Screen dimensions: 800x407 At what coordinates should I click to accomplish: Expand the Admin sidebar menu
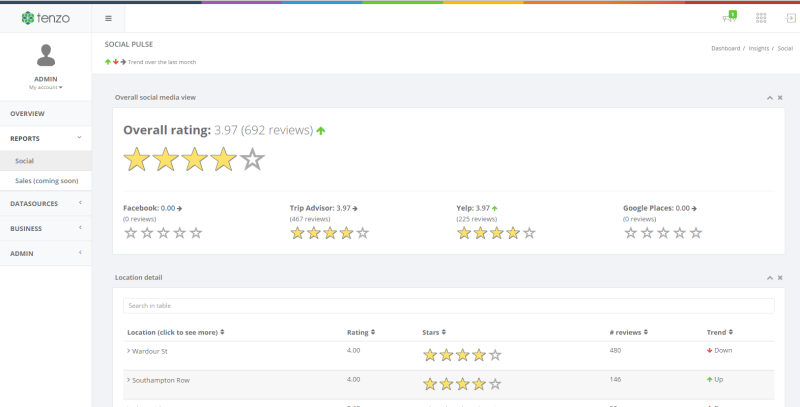[46, 253]
